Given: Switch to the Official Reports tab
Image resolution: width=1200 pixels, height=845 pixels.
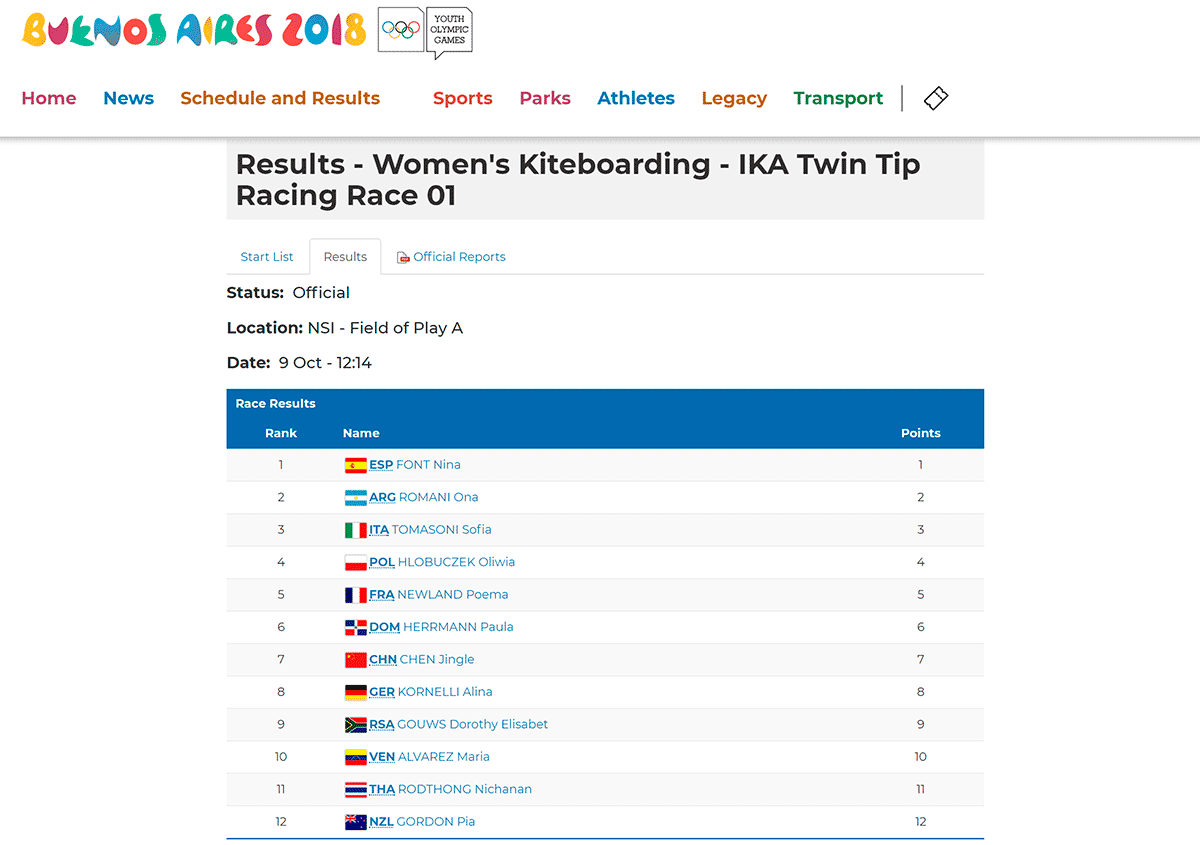Looking at the screenshot, I should [451, 257].
